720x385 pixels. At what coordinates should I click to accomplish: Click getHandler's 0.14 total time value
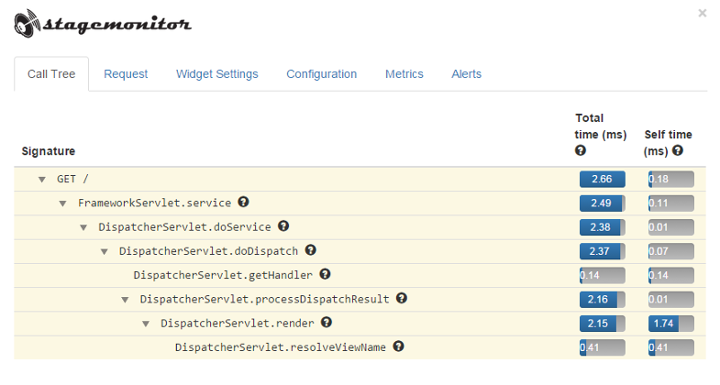(590, 275)
